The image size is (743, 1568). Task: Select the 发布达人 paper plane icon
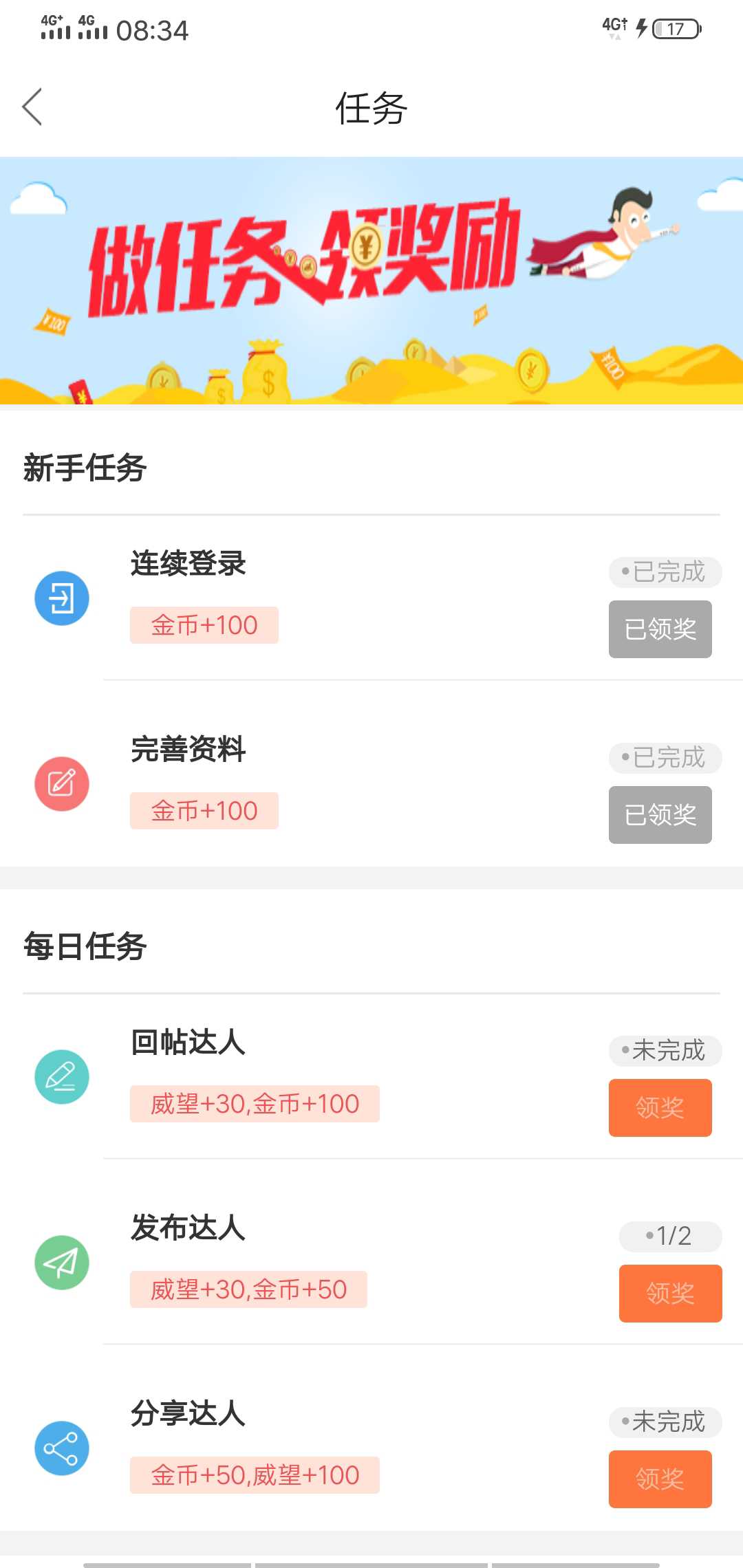coord(62,1263)
